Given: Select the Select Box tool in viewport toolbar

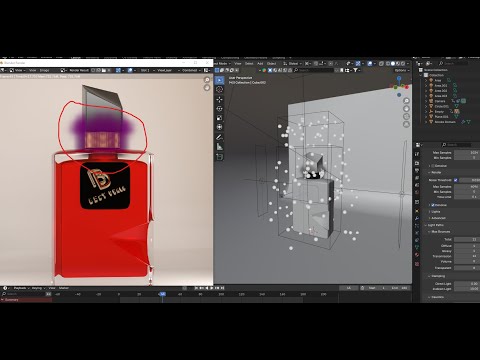Looking at the screenshot, I should click(219, 80).
